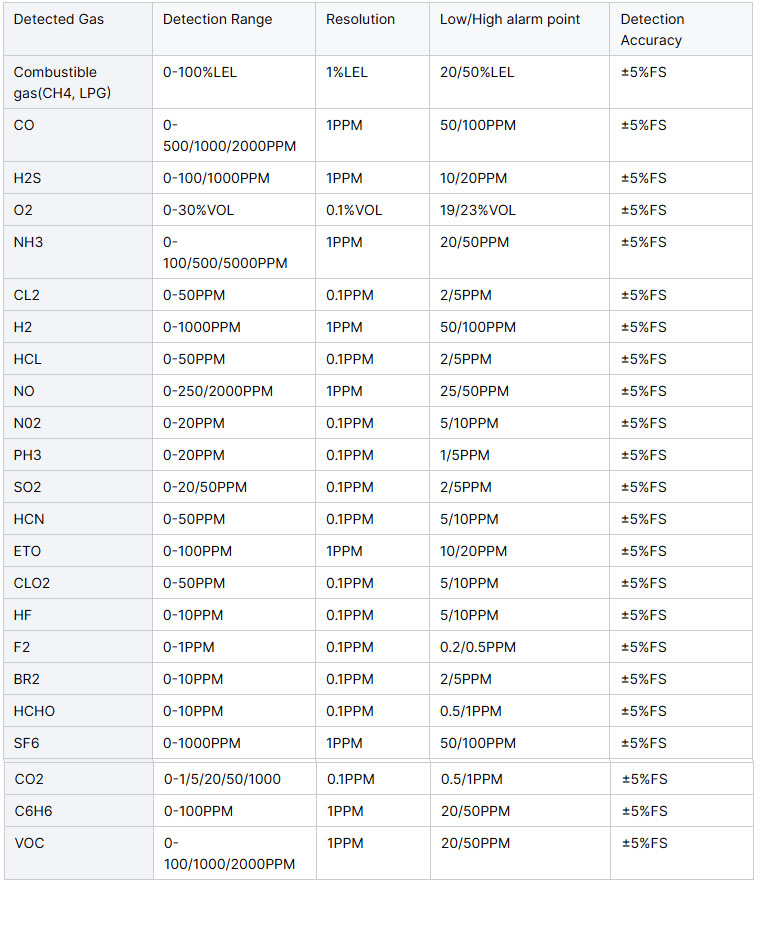
Task: Select the NH3 row label
Action: (78, 253)
